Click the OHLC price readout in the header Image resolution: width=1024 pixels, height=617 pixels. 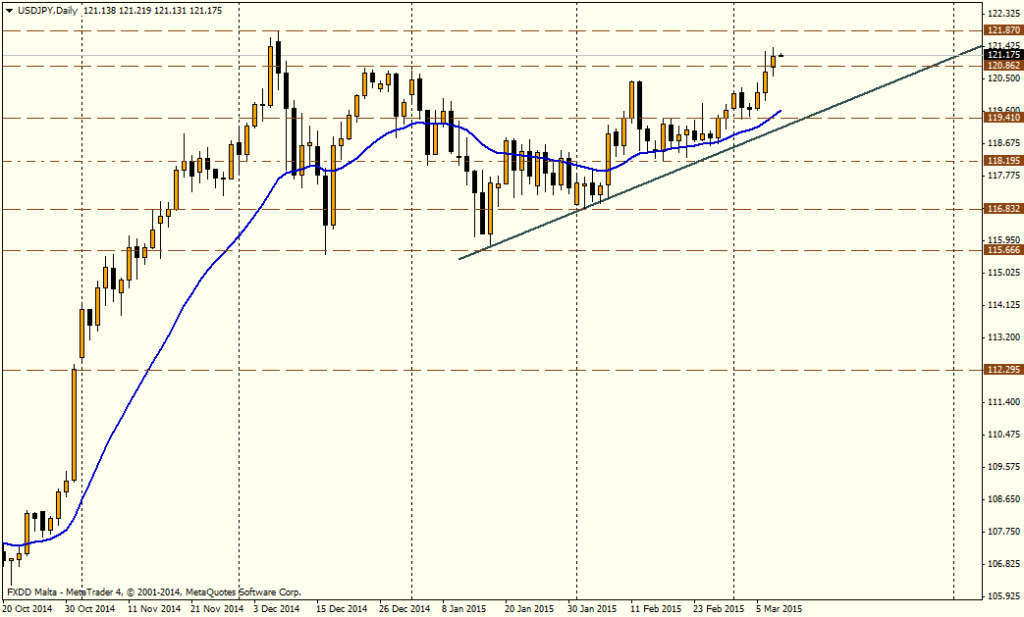153,9
